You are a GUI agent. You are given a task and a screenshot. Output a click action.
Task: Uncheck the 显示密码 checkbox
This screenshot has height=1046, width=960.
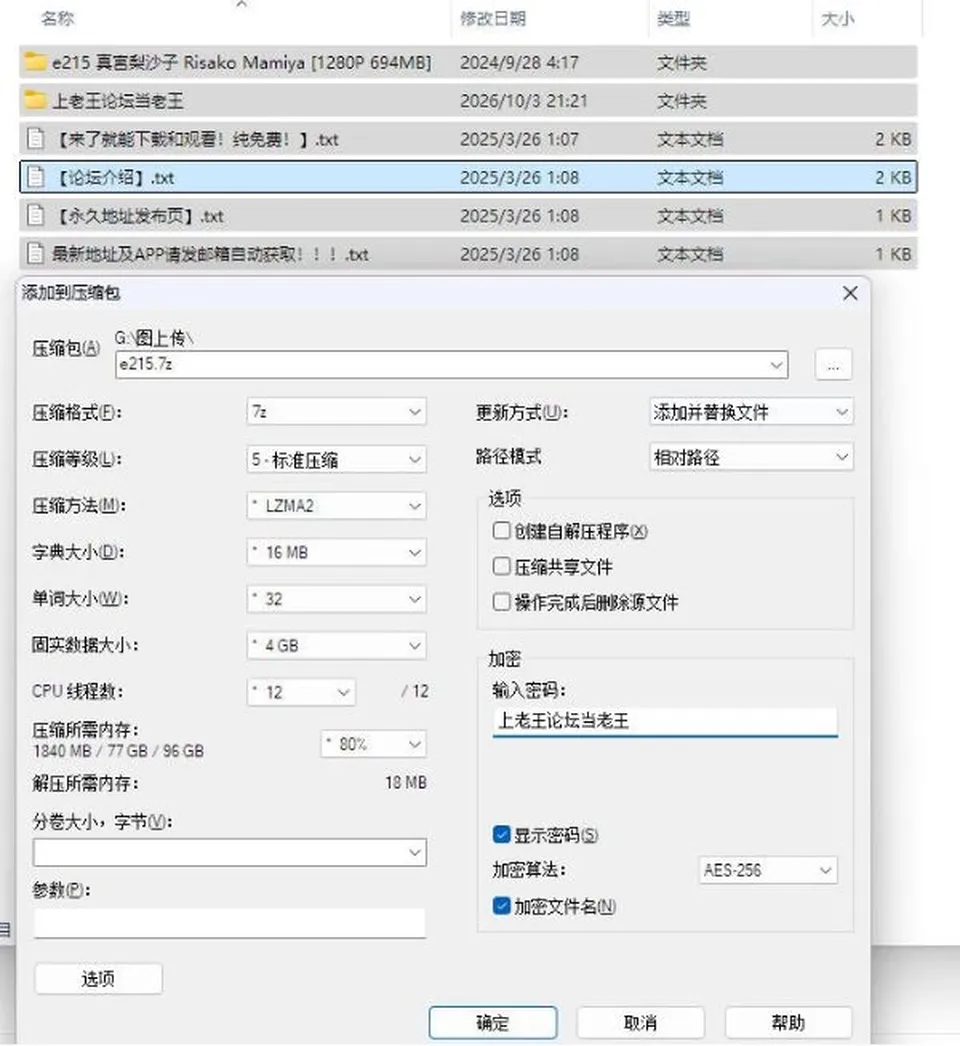[x=501, y=835]
